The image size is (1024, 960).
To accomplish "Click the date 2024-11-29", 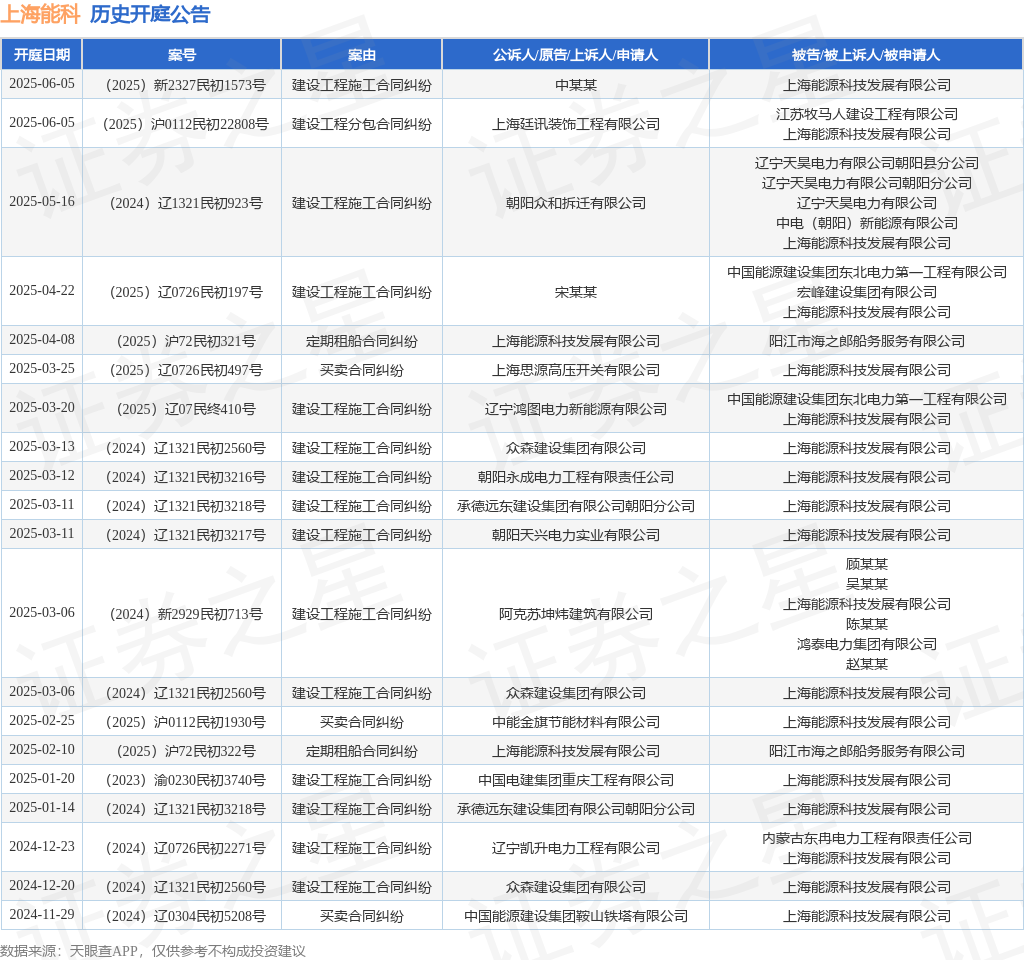I will (x=42, y=914).
